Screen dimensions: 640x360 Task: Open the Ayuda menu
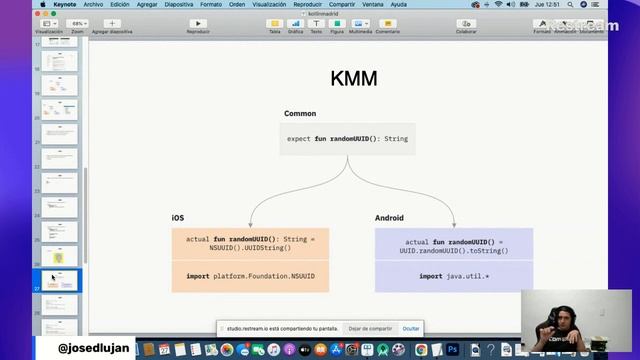click(x=398, y=4)
